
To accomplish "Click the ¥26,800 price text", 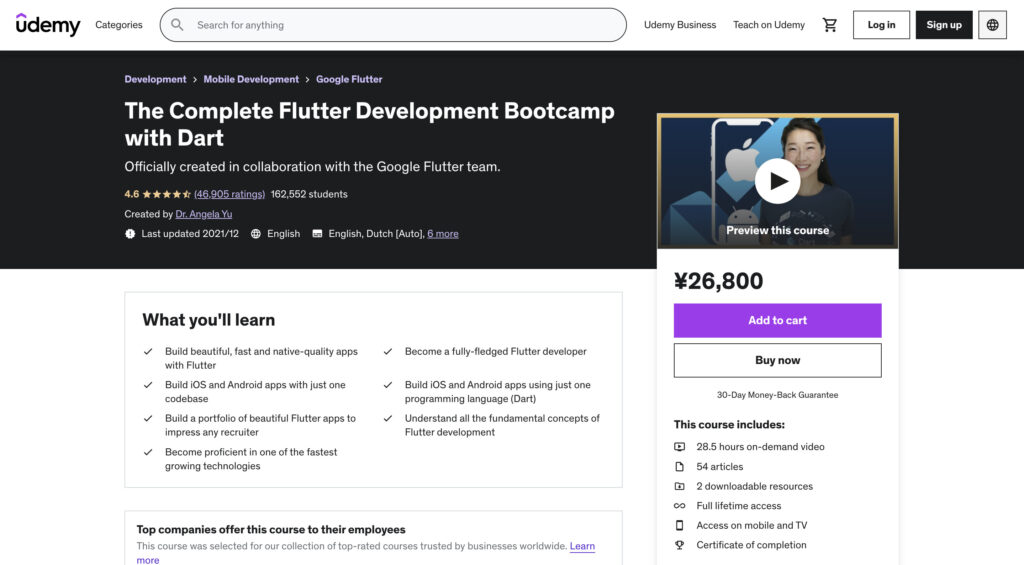I will (718, 281).
